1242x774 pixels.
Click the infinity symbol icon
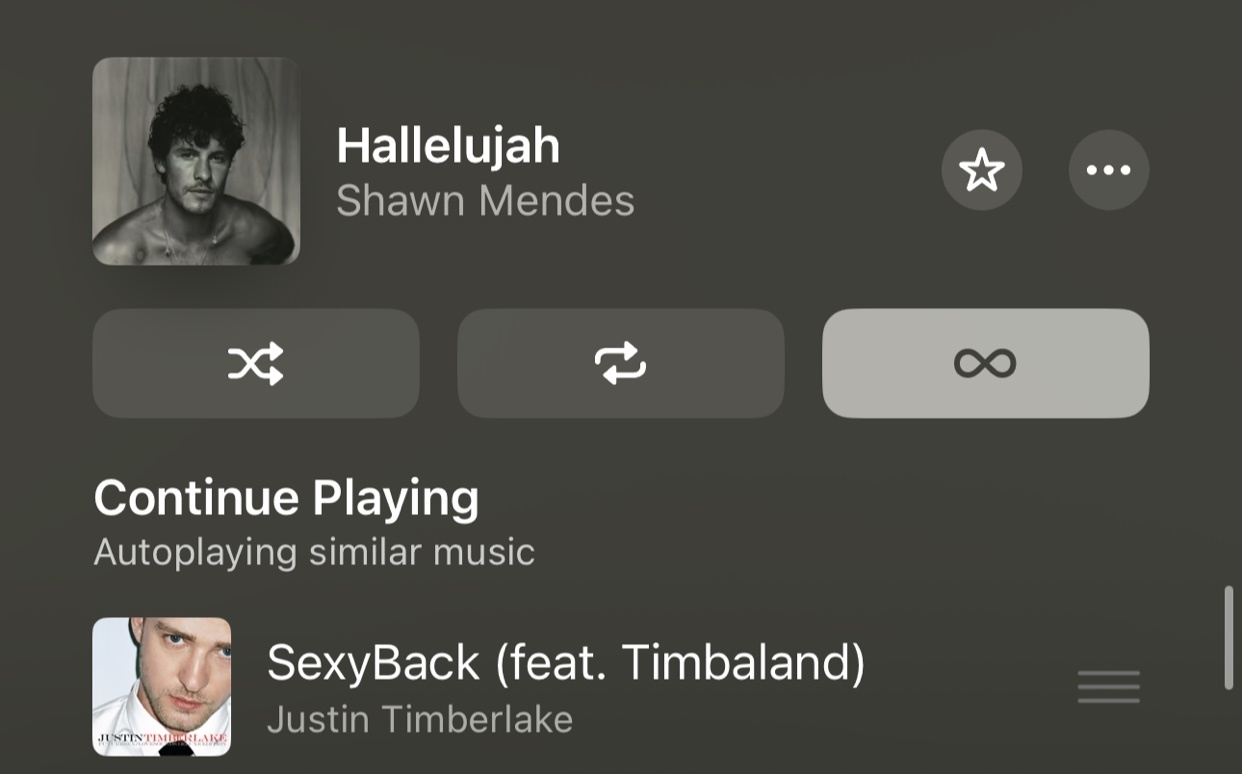[x=985, y=363]
